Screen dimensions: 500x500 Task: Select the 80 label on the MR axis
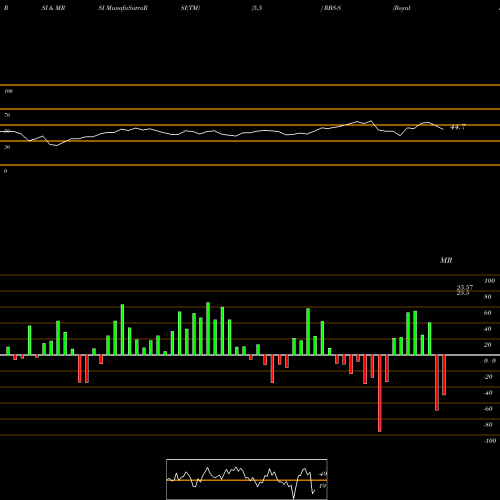coord(488,297)
